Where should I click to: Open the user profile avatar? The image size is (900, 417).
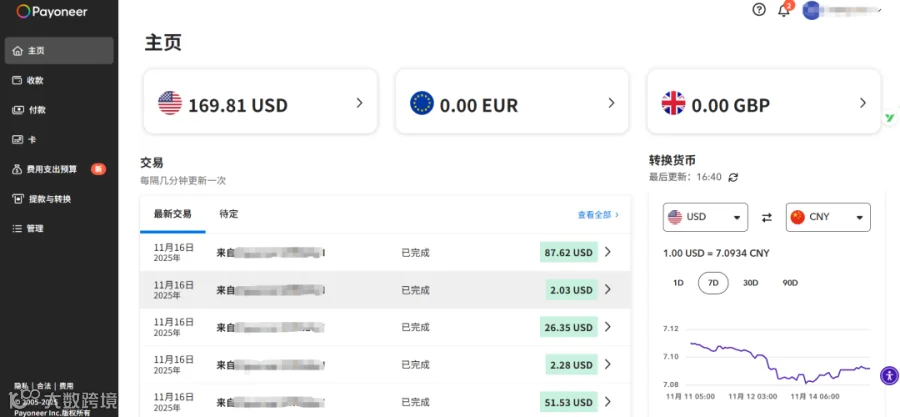(810, 10)
